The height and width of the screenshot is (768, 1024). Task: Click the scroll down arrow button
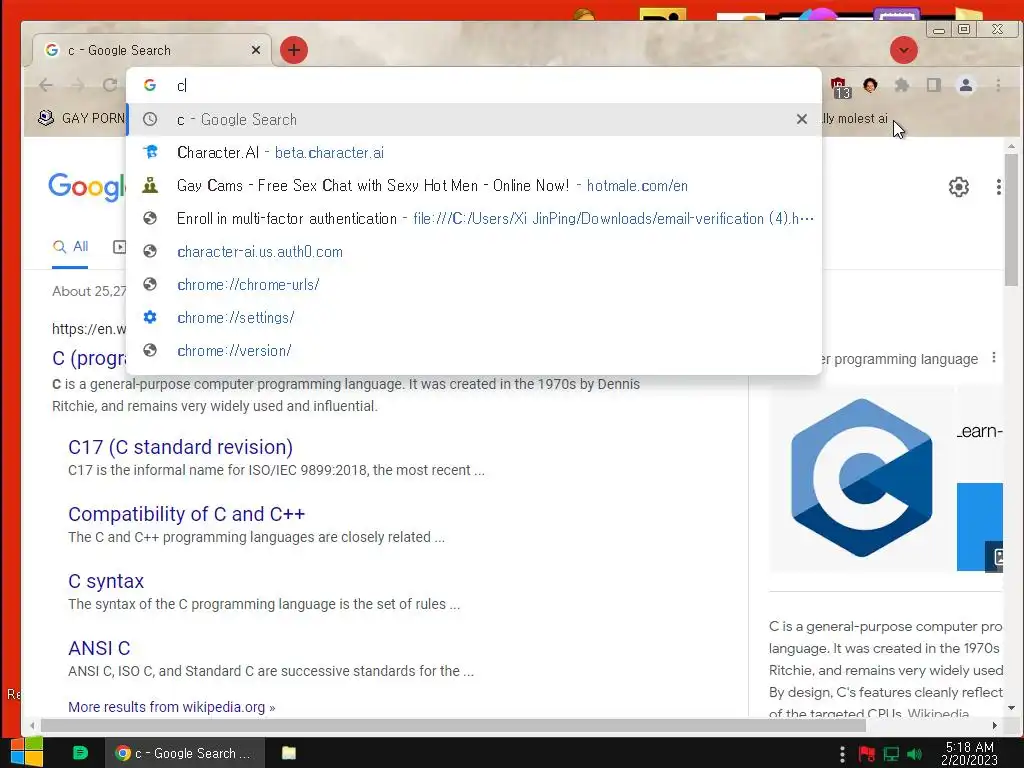1011,708
